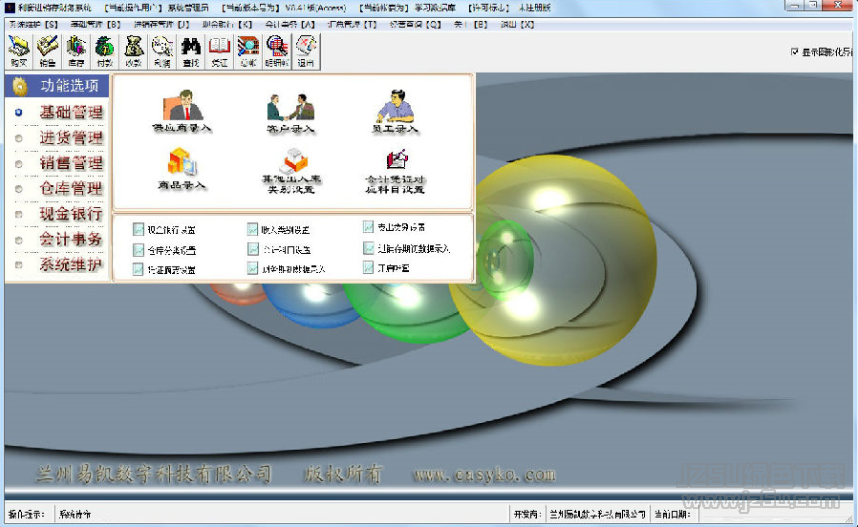Click the 收款 money-bag toolbar icon
The width and height of the screenshot is (858, 527).
134,51
